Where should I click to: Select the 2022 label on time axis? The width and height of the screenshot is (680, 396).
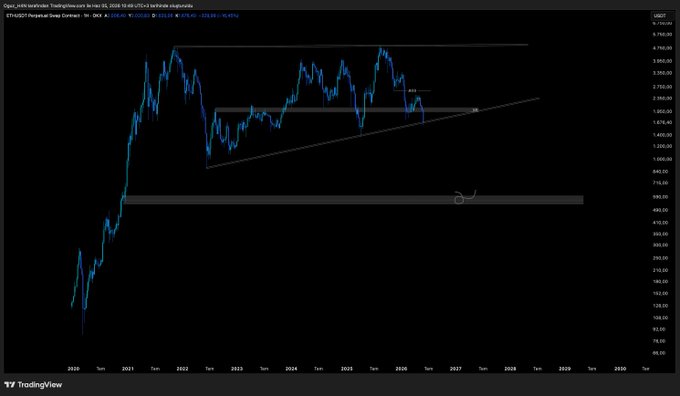pos(182,369)
